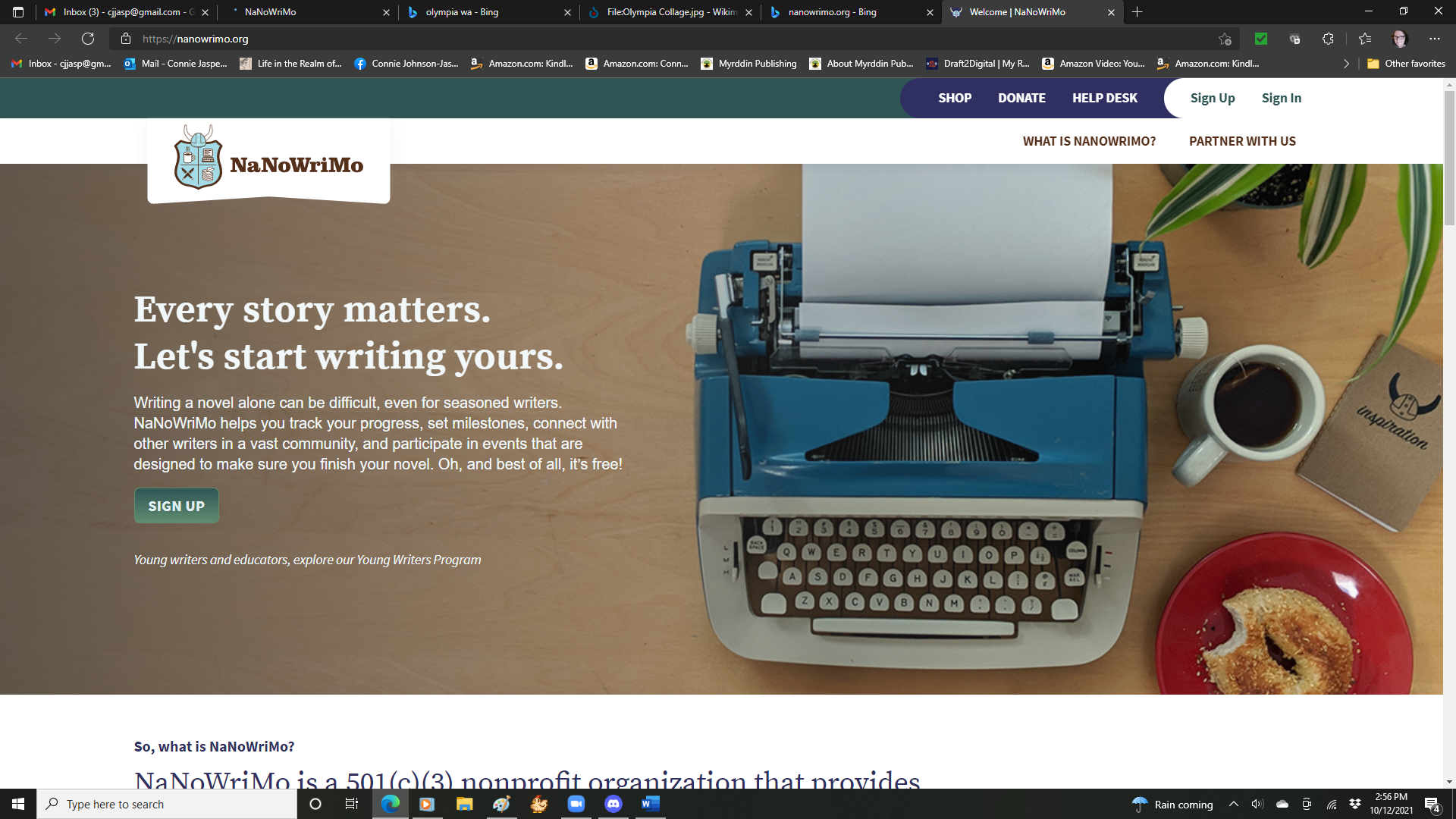Open WHAT IS NANOWRIMO? menu item
This screenshot has height=819, width=1456.
coord(1089,141)
